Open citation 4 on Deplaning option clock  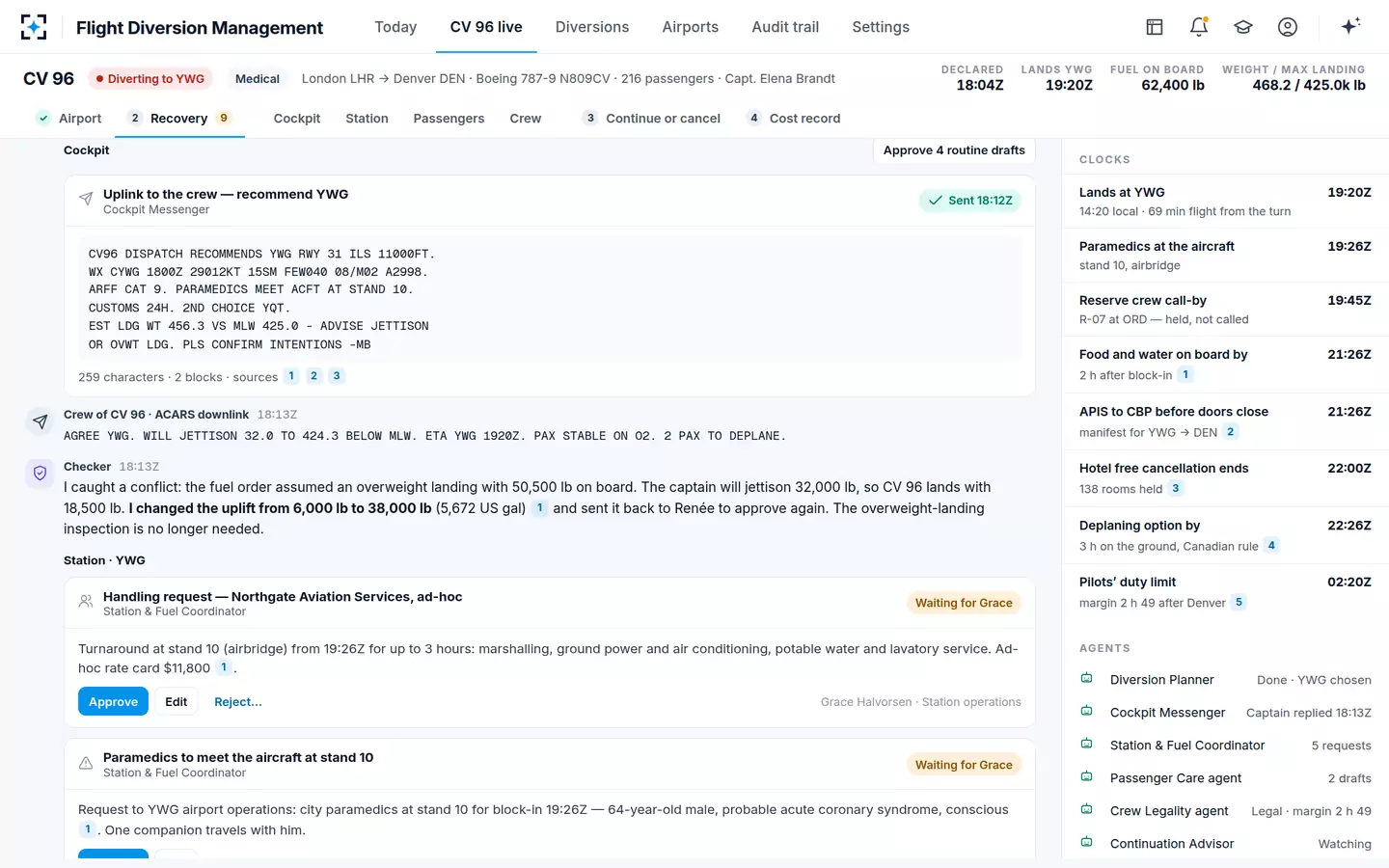point(1271,546)
